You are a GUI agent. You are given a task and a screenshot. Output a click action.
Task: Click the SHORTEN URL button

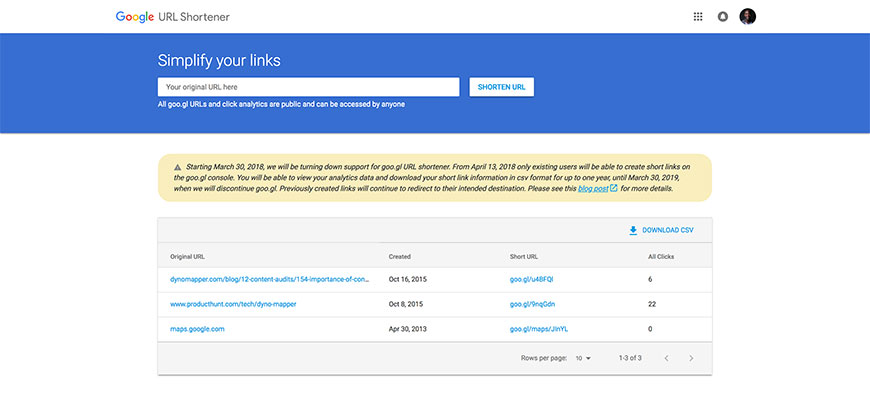[x=502, y=87]
